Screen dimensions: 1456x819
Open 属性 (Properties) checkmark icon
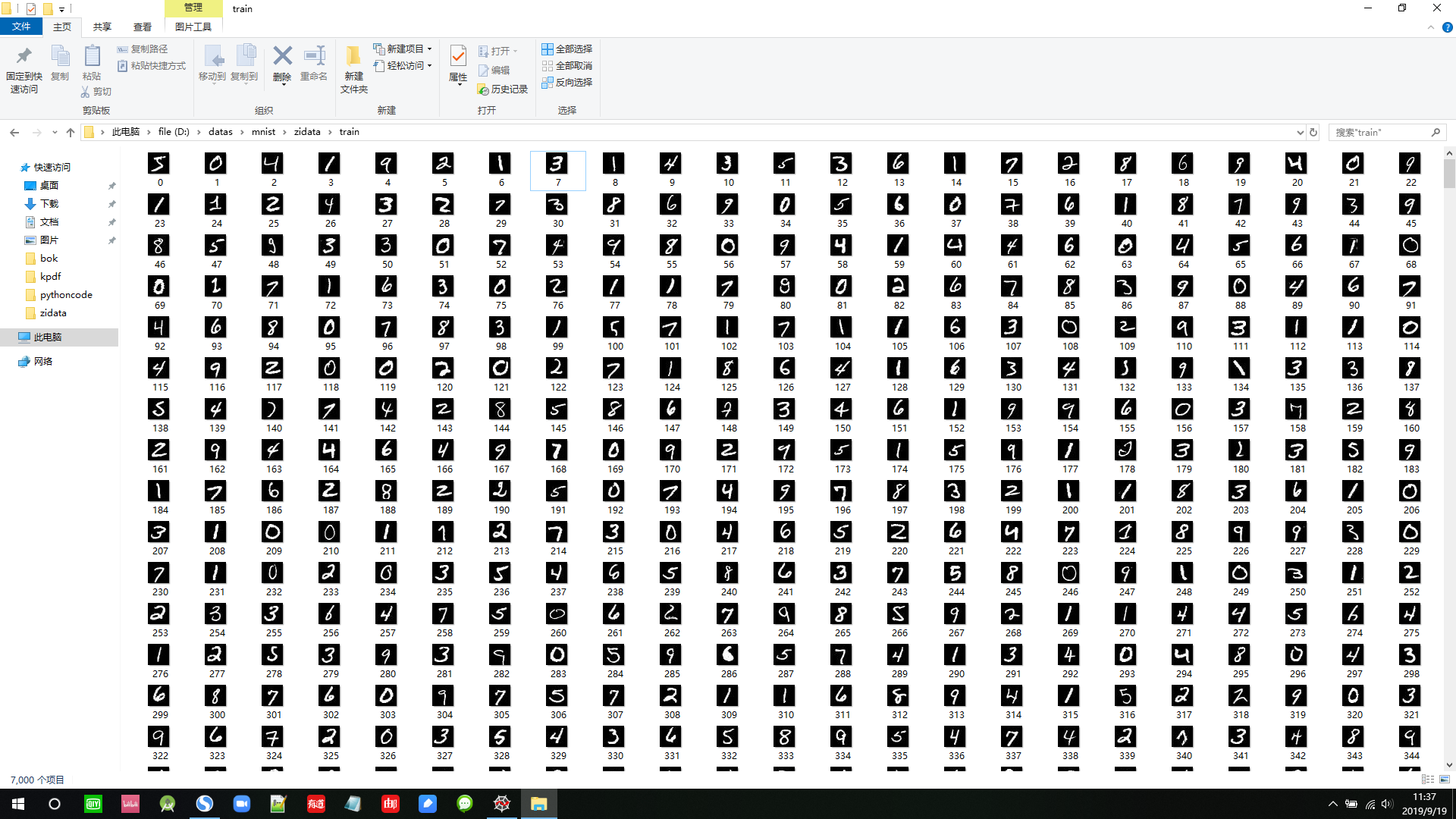coord(458,56)
